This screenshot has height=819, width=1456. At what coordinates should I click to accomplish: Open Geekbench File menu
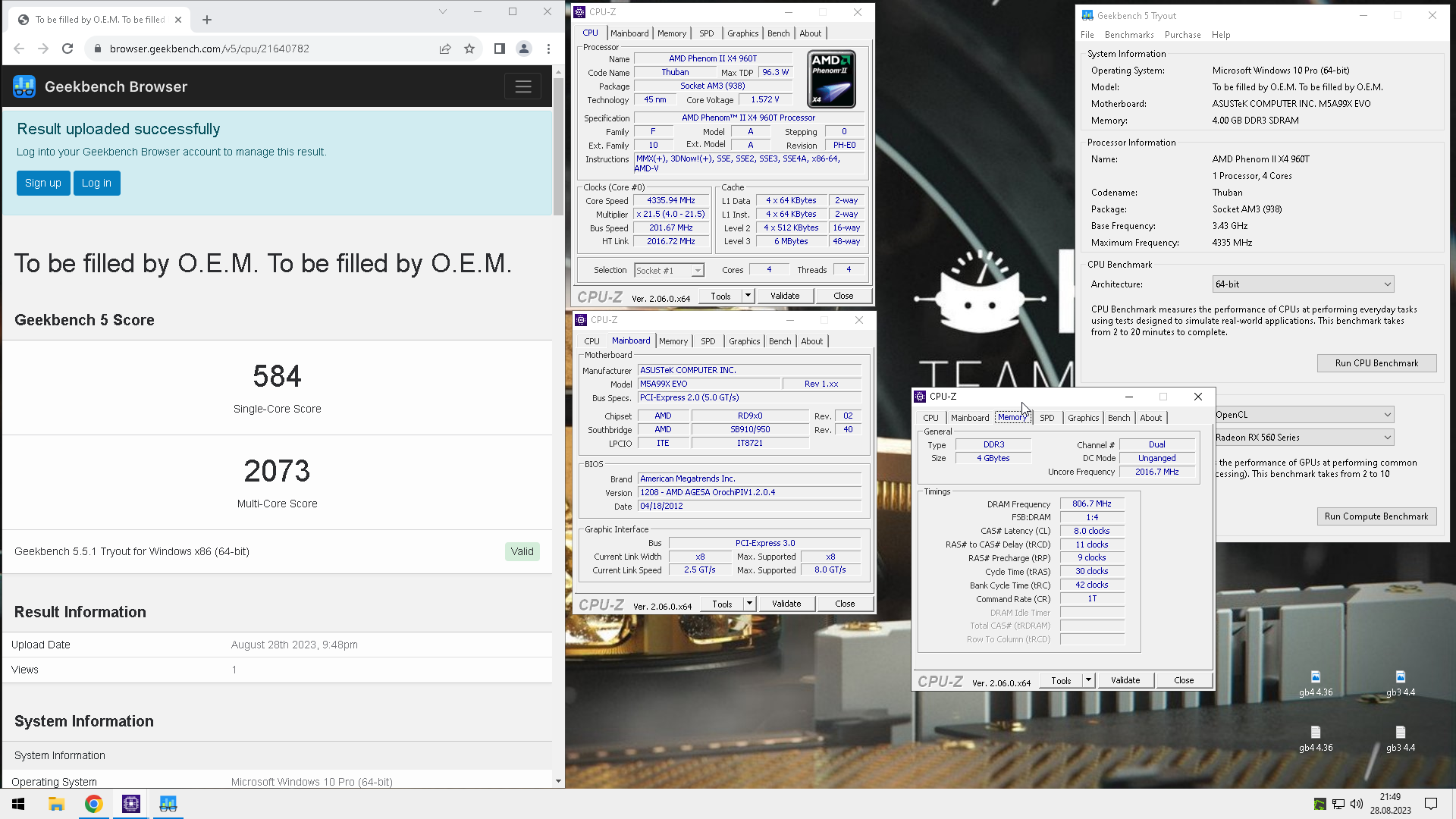[1087, 35]
